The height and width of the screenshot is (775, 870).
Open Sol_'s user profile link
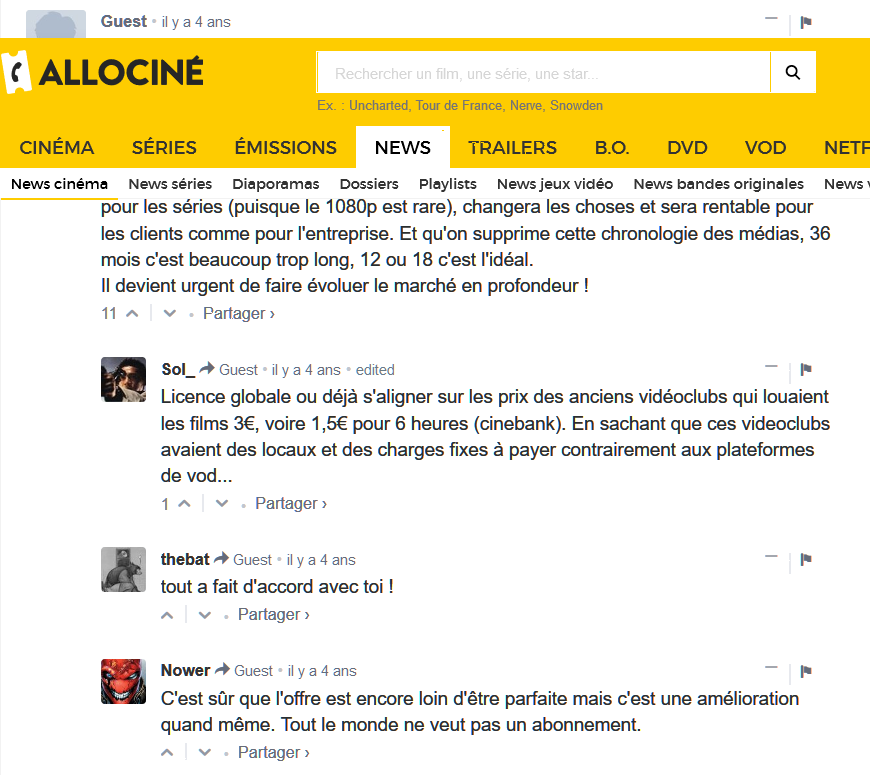click(178, 369)
